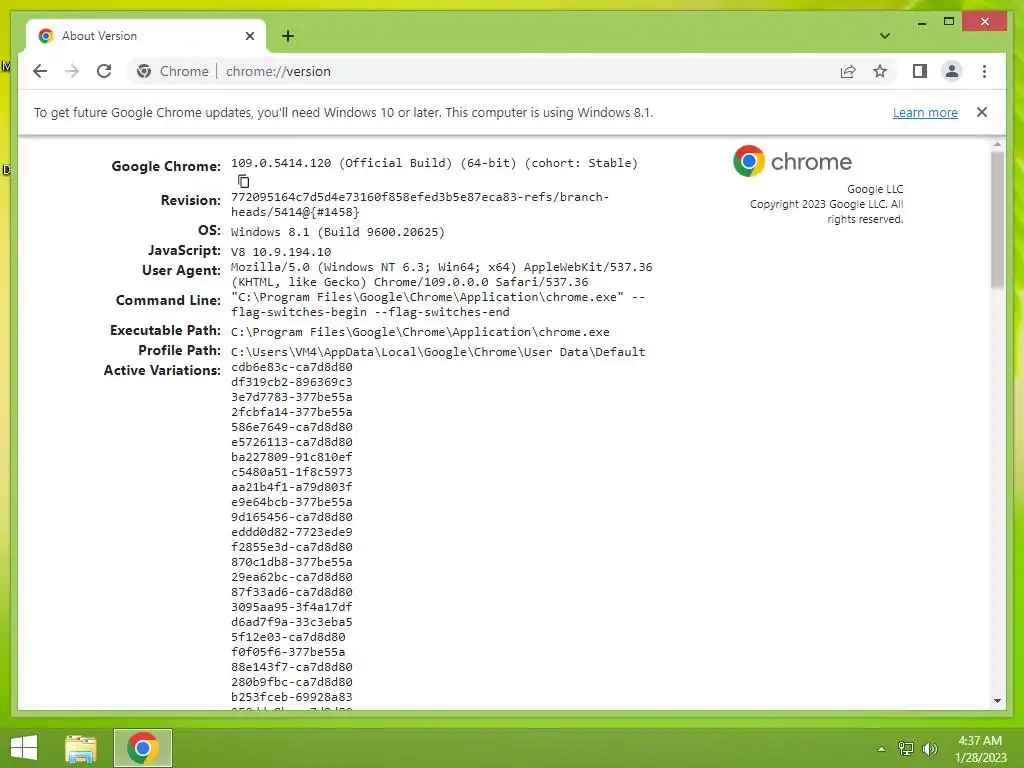Screen dimensions: 1024x768
Task: Click variation eddd0d82-7723ede9
Action: [x=291, y=532]
